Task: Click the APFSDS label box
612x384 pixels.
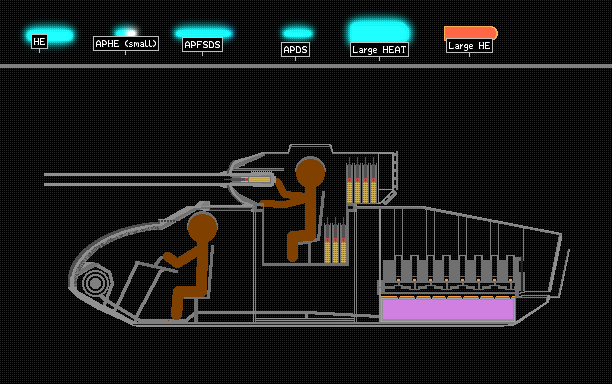Action: pyautogui.click(x=203, y=45)
